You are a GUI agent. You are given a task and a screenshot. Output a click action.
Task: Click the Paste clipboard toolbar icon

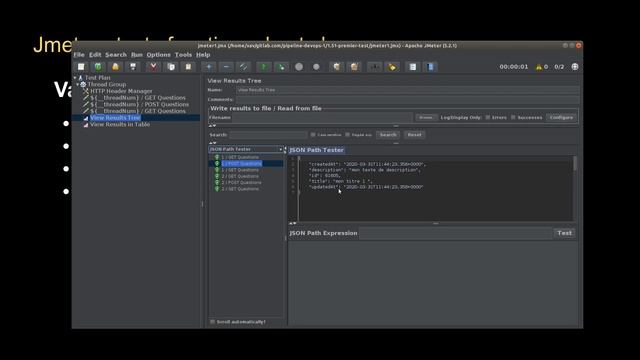[x=188, y=67]
